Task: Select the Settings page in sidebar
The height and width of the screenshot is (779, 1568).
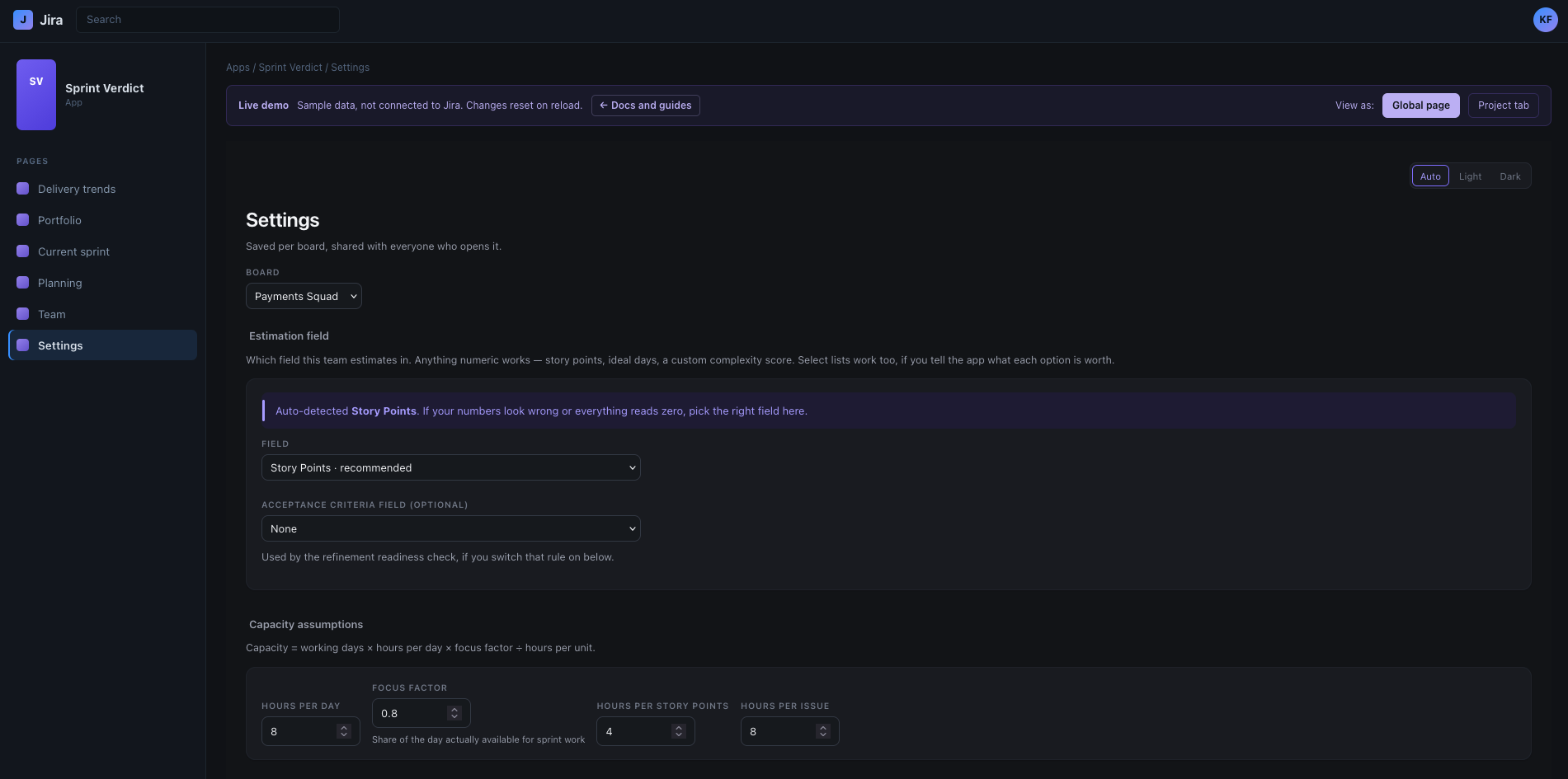Action: (102, 345)
